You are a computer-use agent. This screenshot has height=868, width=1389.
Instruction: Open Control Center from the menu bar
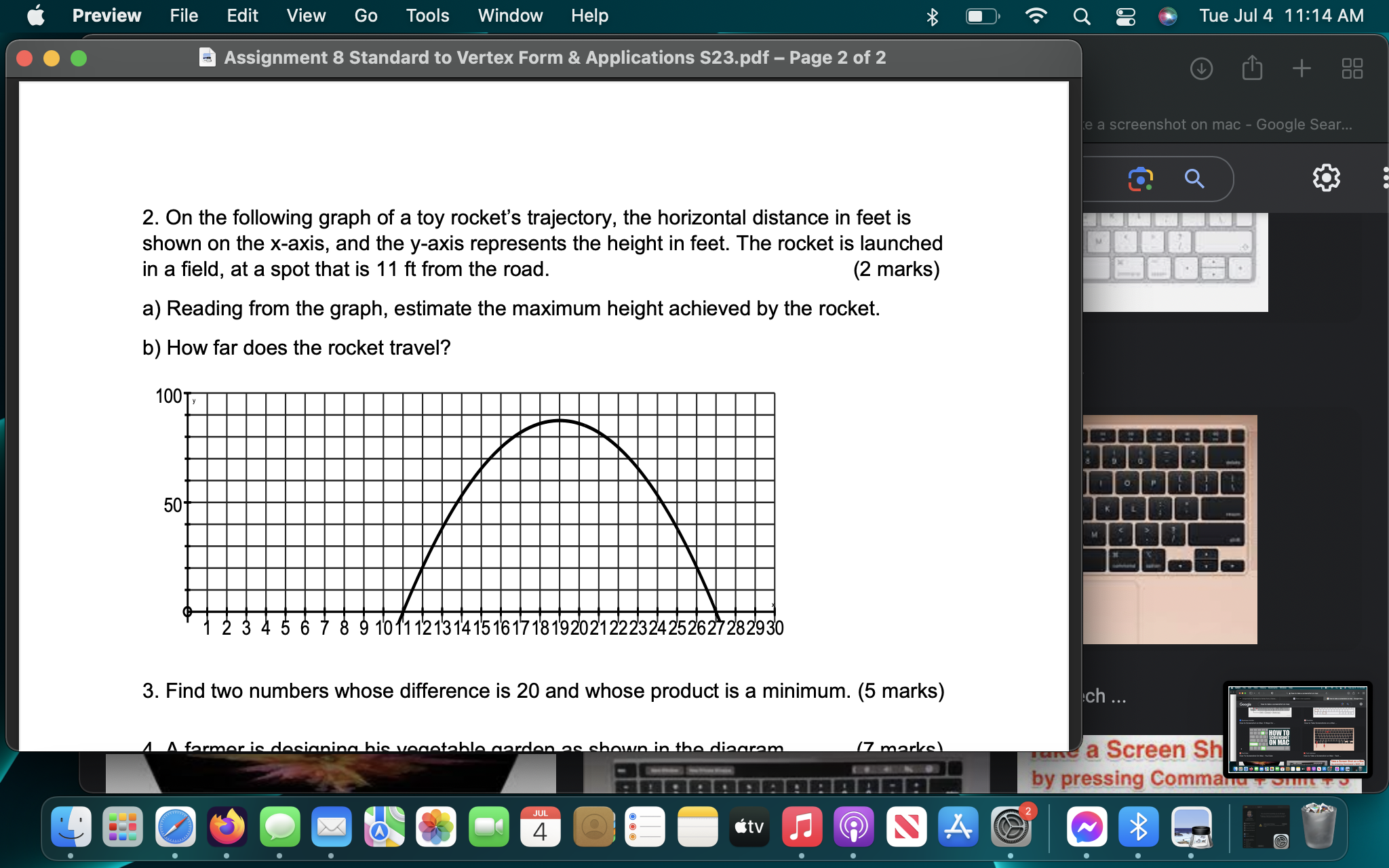tap(1126, 16)
